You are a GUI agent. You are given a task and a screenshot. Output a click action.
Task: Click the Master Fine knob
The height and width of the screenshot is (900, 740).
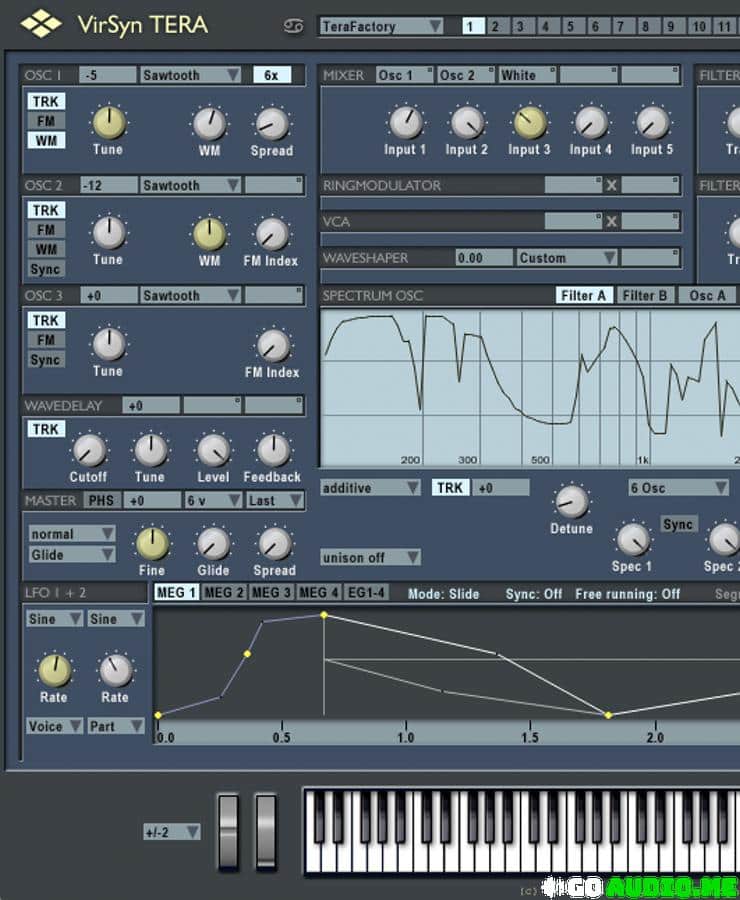[x=152, y=544]
